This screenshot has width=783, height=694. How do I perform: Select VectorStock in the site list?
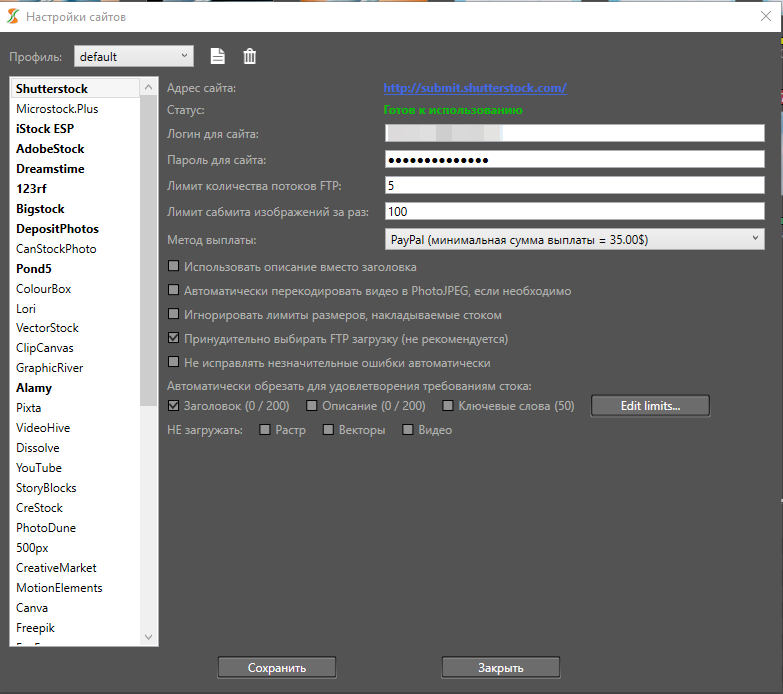pyautogui.click(x=75, y=328)
